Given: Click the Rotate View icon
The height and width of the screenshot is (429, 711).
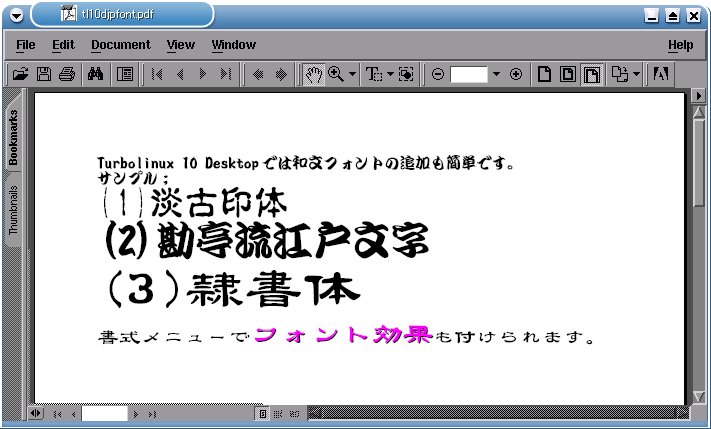Looking at the screenshot, I should [x=619, y=74].
